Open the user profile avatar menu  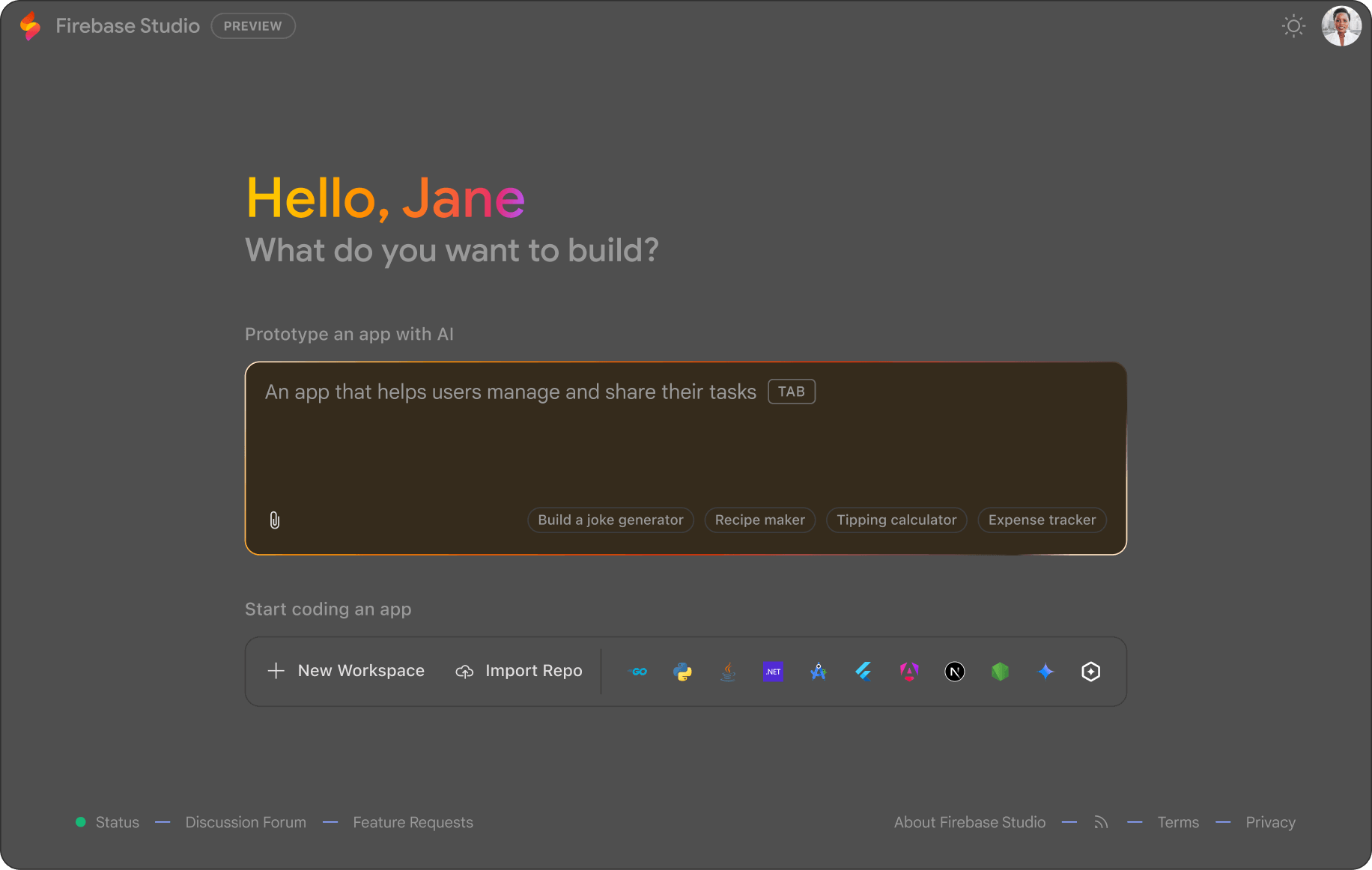coord(1341,26)
